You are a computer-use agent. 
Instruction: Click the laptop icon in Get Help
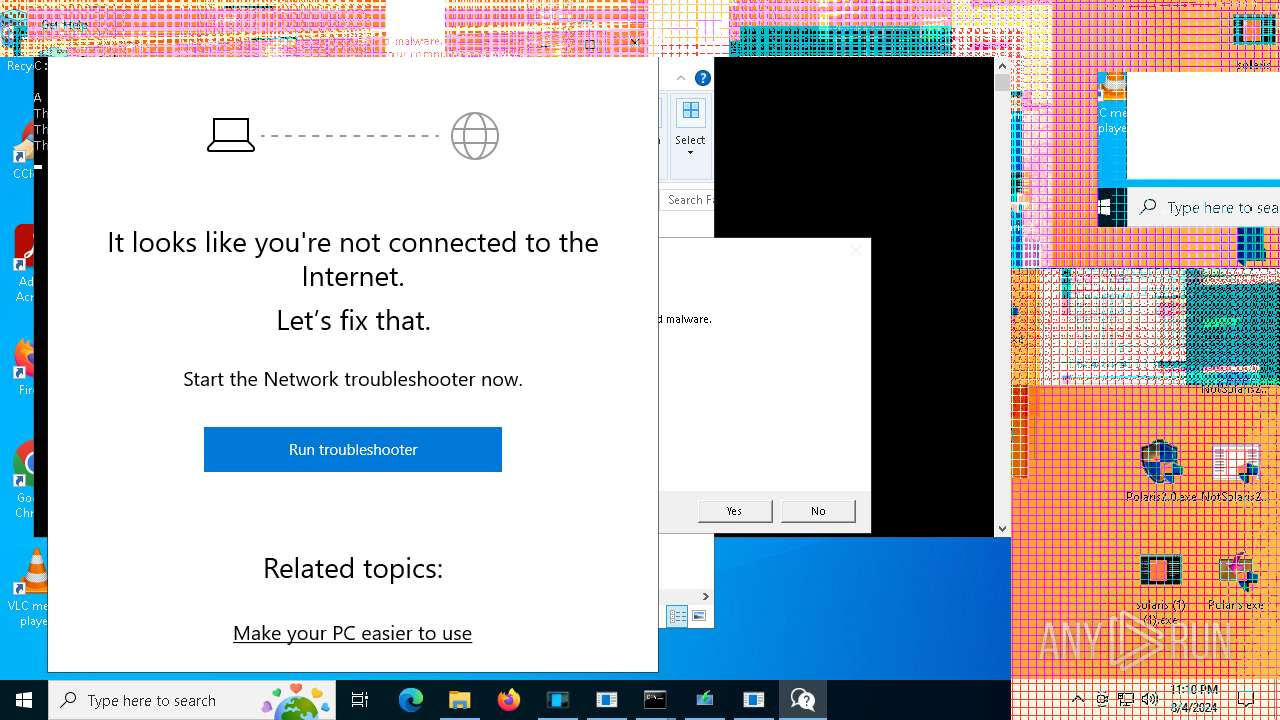(x=231, y=135)
